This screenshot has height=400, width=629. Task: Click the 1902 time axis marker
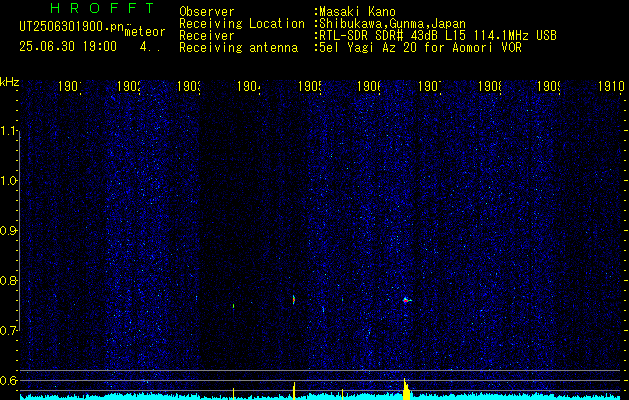tap(129, 86)
